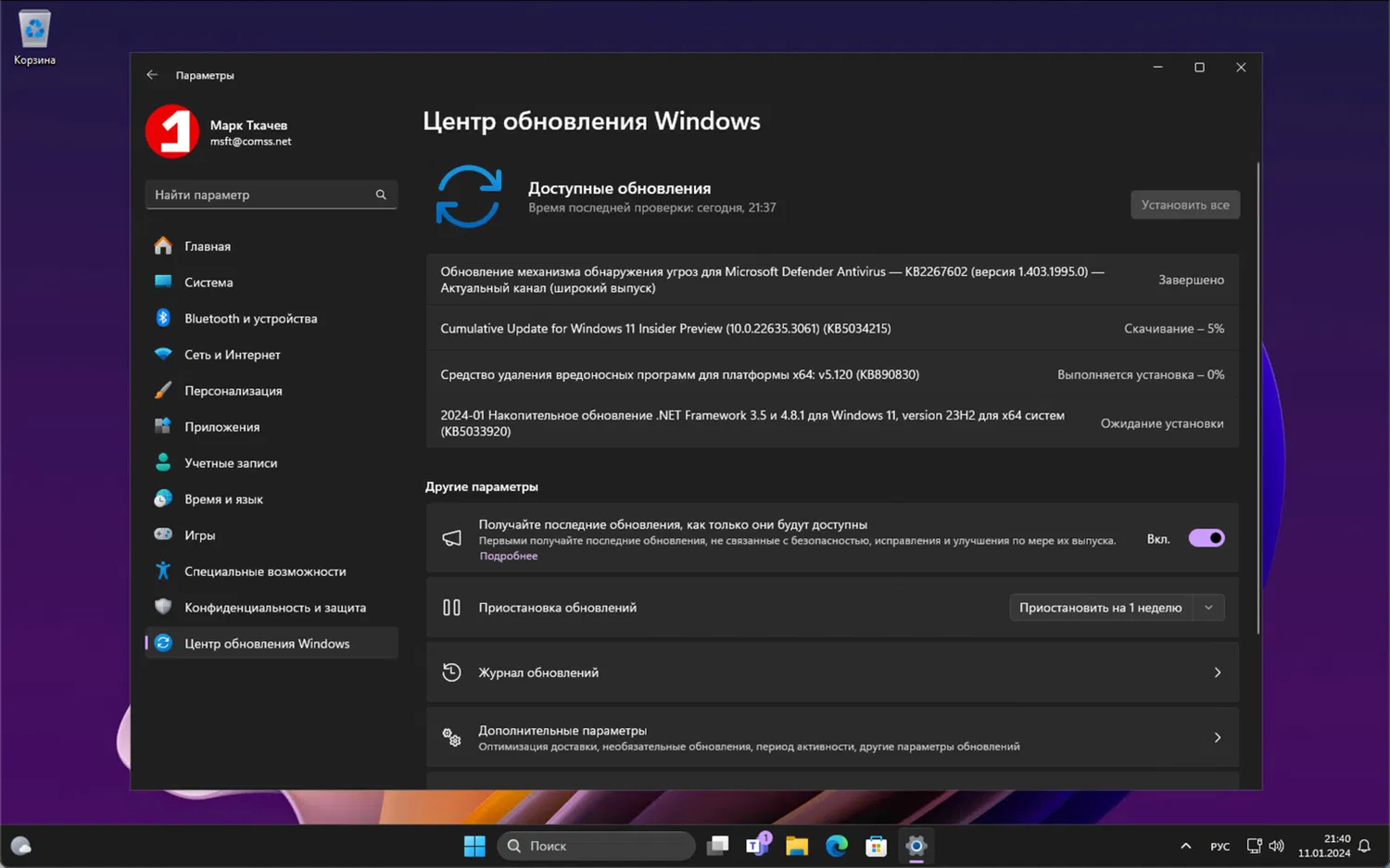This screenshot has height=868, width=1390.
Task: Click the vertical scrollbar in updates pane
Action: pyautogui.click(x=1257, y=398)
